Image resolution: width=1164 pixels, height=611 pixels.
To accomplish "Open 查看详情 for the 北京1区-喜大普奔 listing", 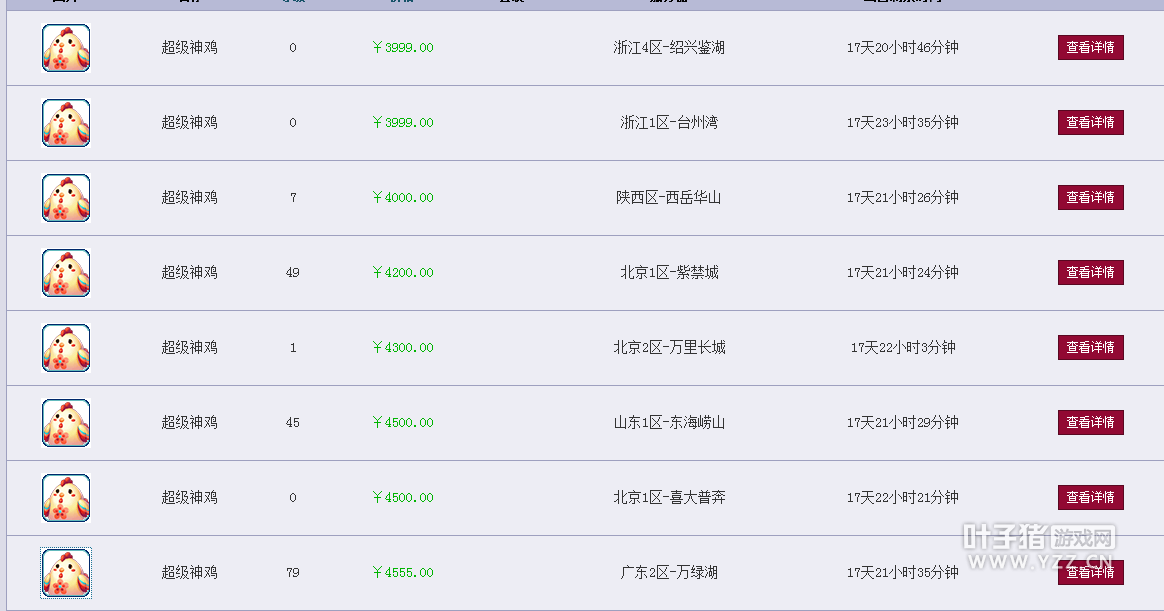I will (x=1091, y=497).
